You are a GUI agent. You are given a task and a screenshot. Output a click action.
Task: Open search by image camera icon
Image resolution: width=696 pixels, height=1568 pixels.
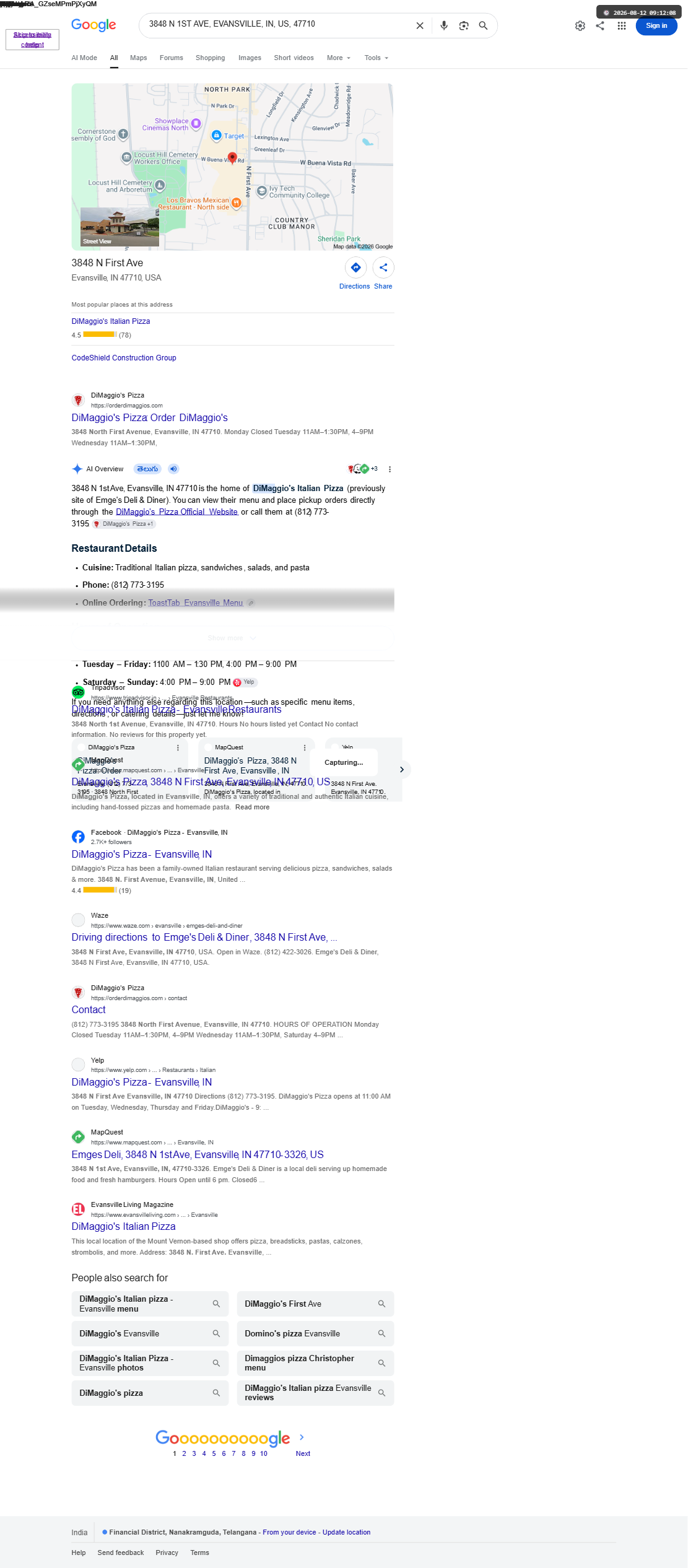tap(464, 25)
